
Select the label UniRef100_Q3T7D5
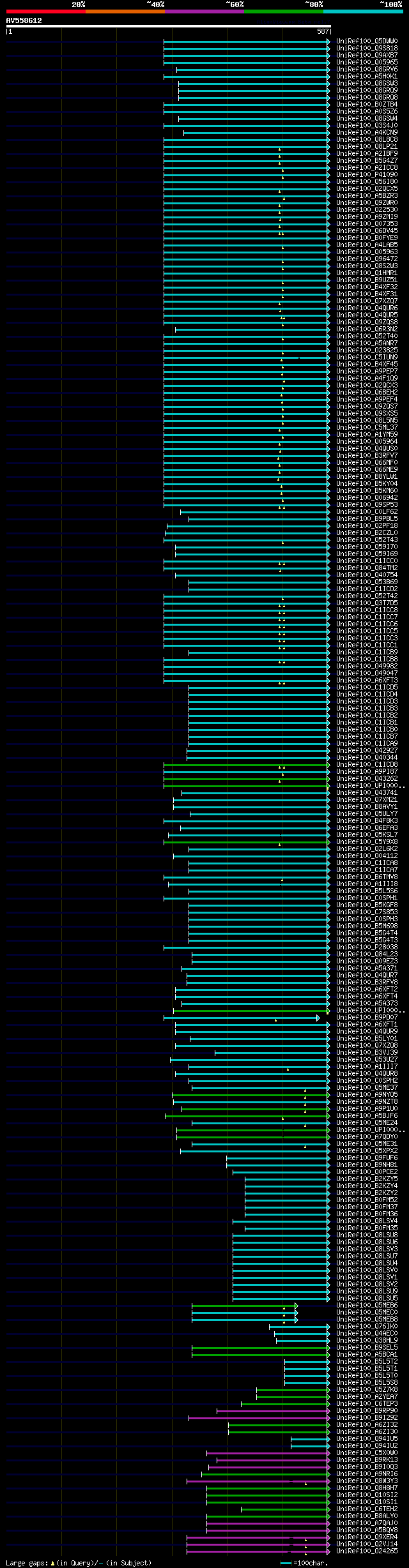coord(367,603)
